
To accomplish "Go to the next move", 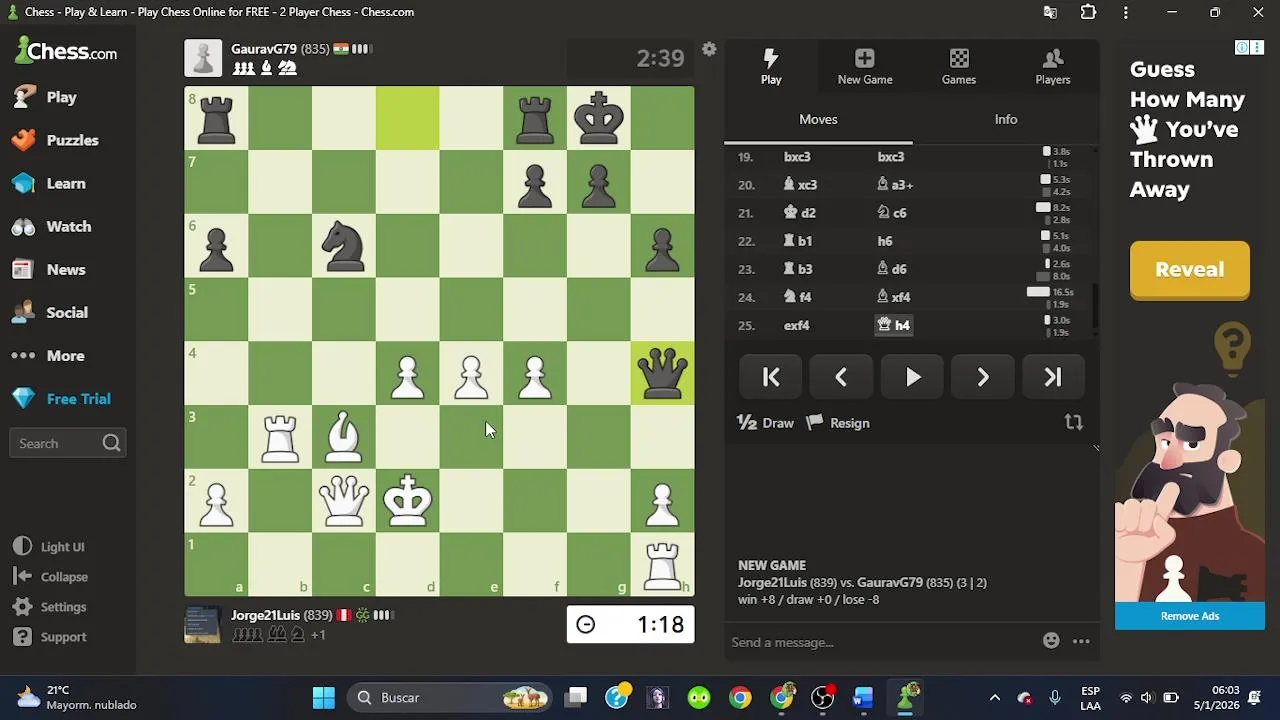I will click(983, 377).
